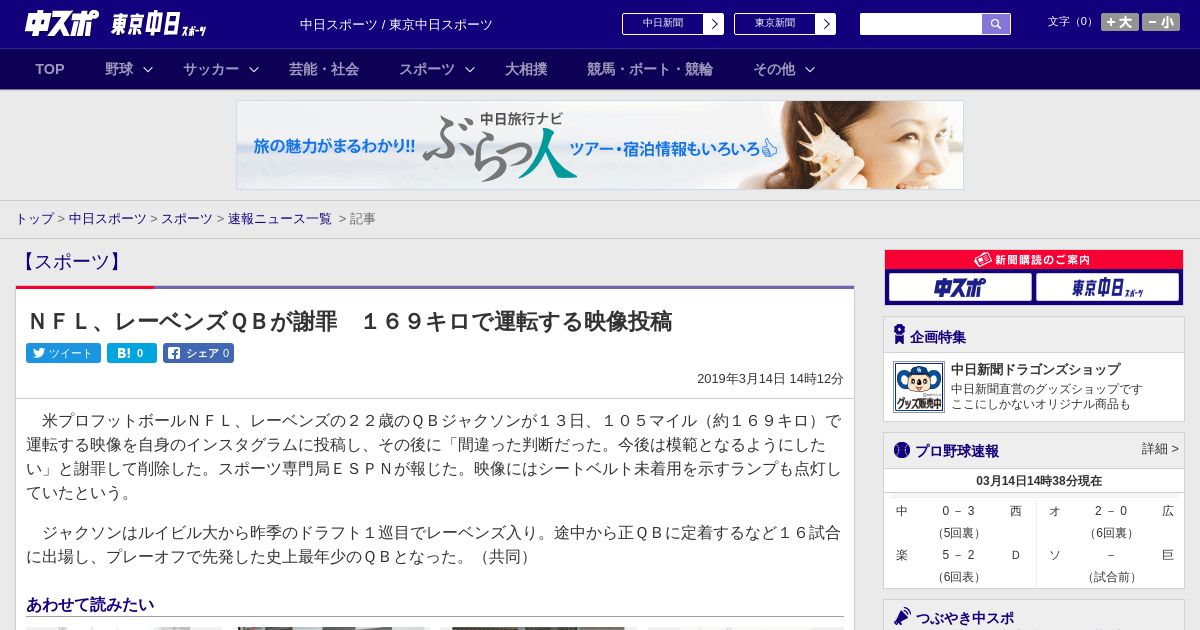The image size is (1200, 630).
Task: Open the 中日新聞 link button
Action: [x=663, y=24]
